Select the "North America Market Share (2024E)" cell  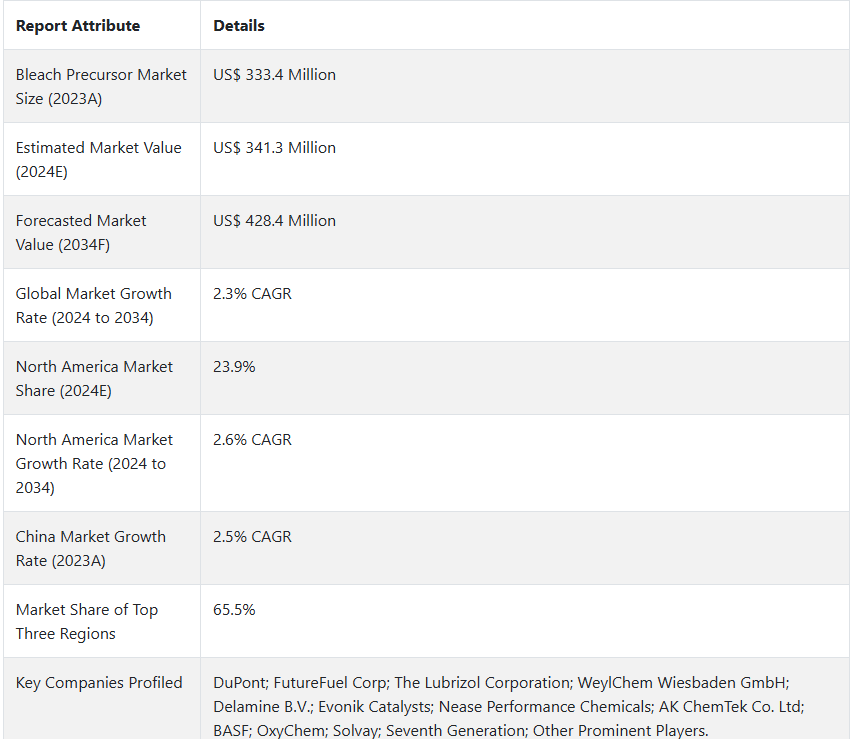94,379
